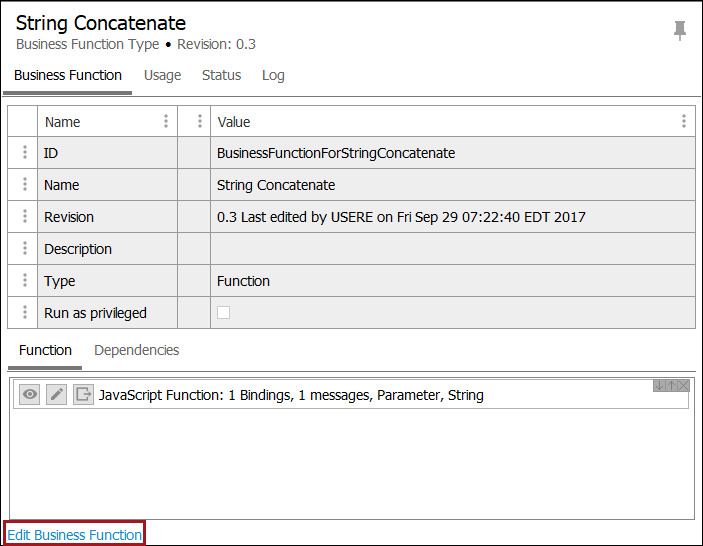Click the eye view icon for JavaScript Function
Screen dimensions: 703x546
31,395
